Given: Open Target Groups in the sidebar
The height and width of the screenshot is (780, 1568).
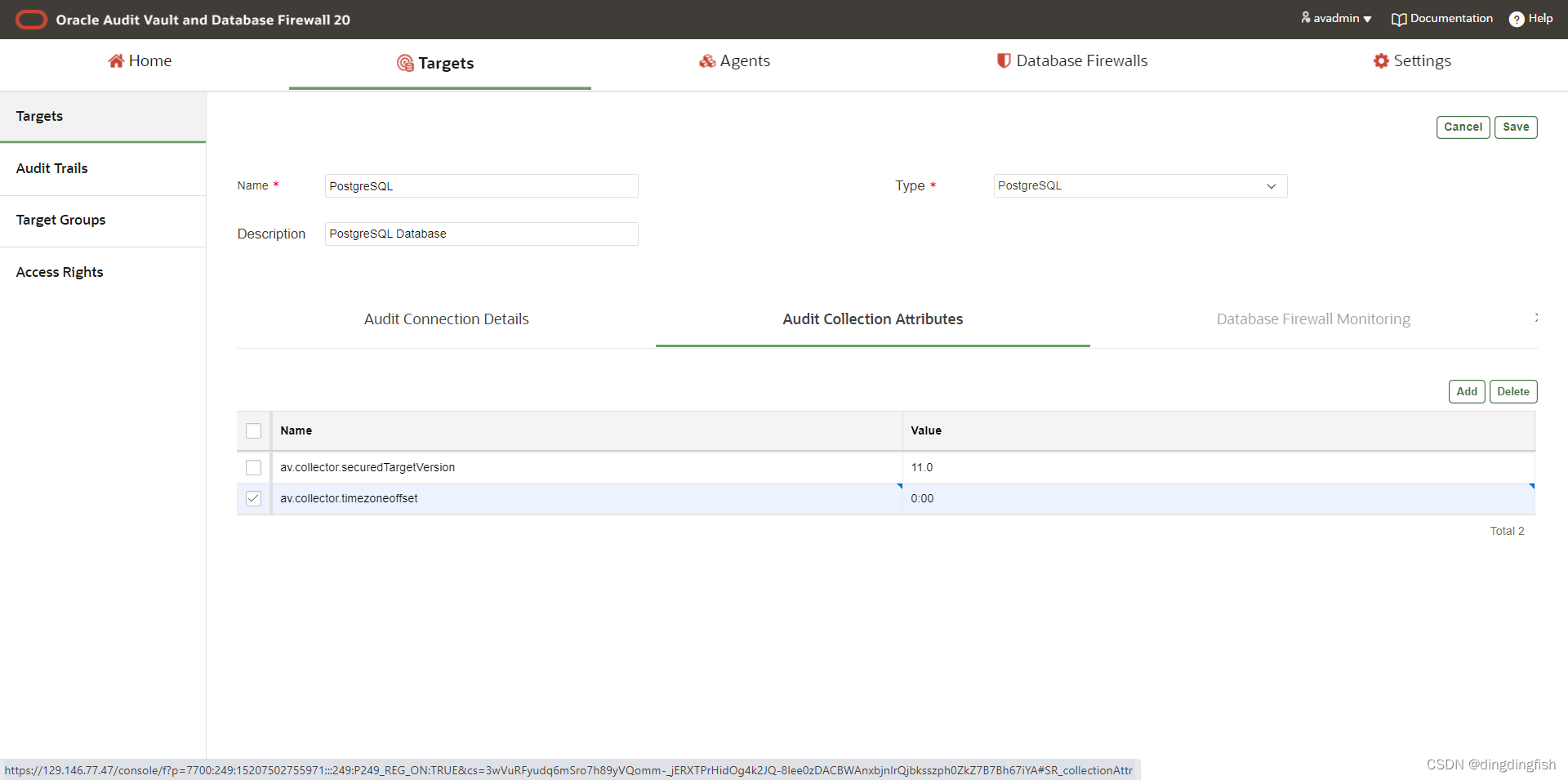Looking at the screenshot, I should (103, 220).
